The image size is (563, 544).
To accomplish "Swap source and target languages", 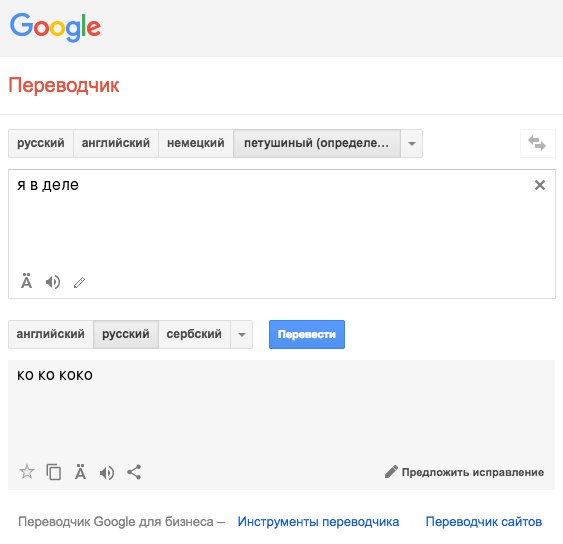I will pos(538,143).
